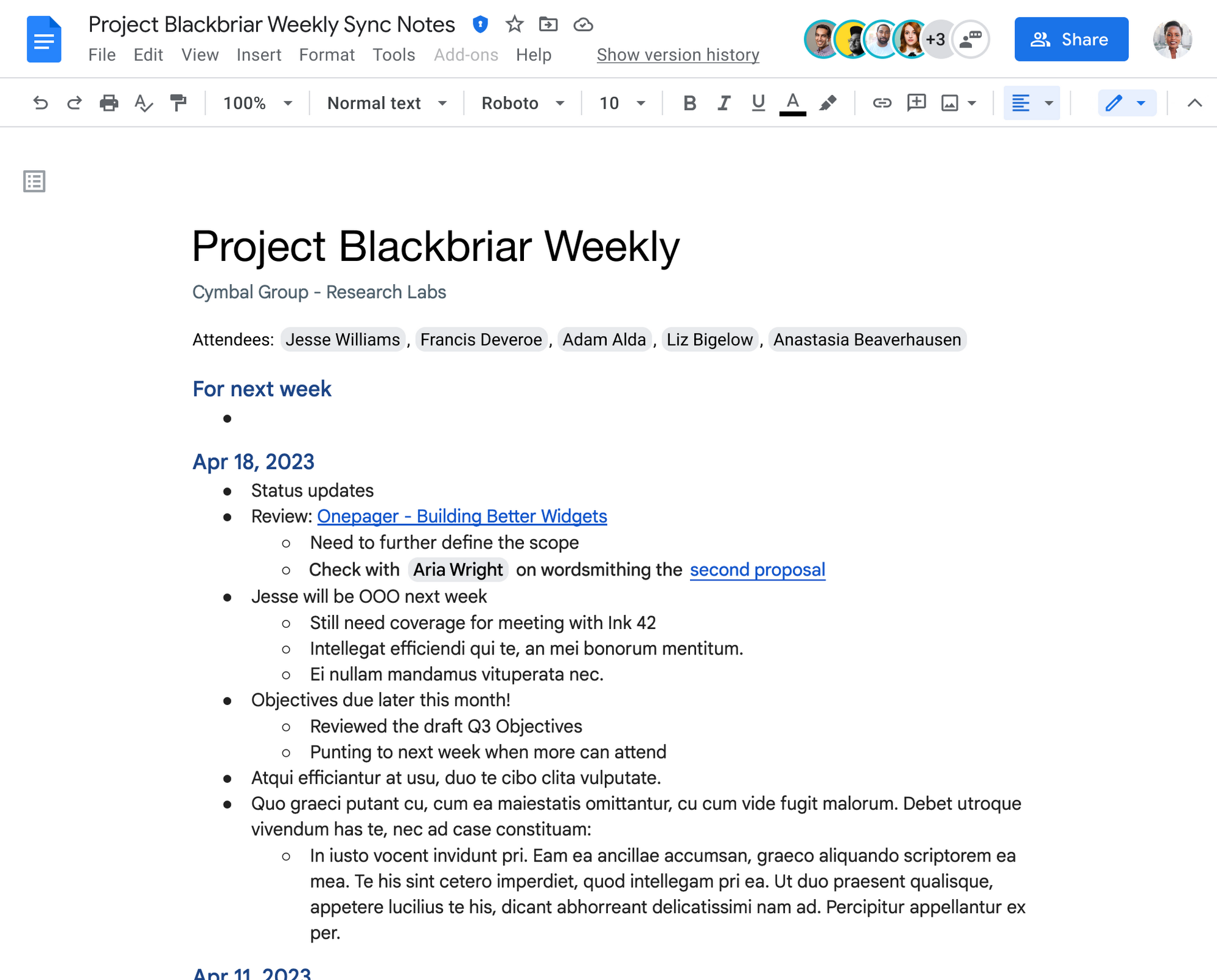Open the highlight color picker

[828, 103]
